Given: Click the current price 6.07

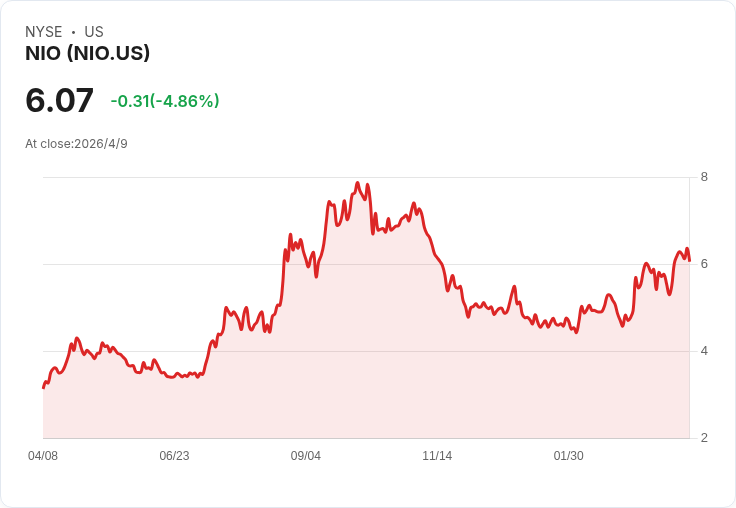Looking at the screenshot, I should pyautogui.click(x=59, y=100).
